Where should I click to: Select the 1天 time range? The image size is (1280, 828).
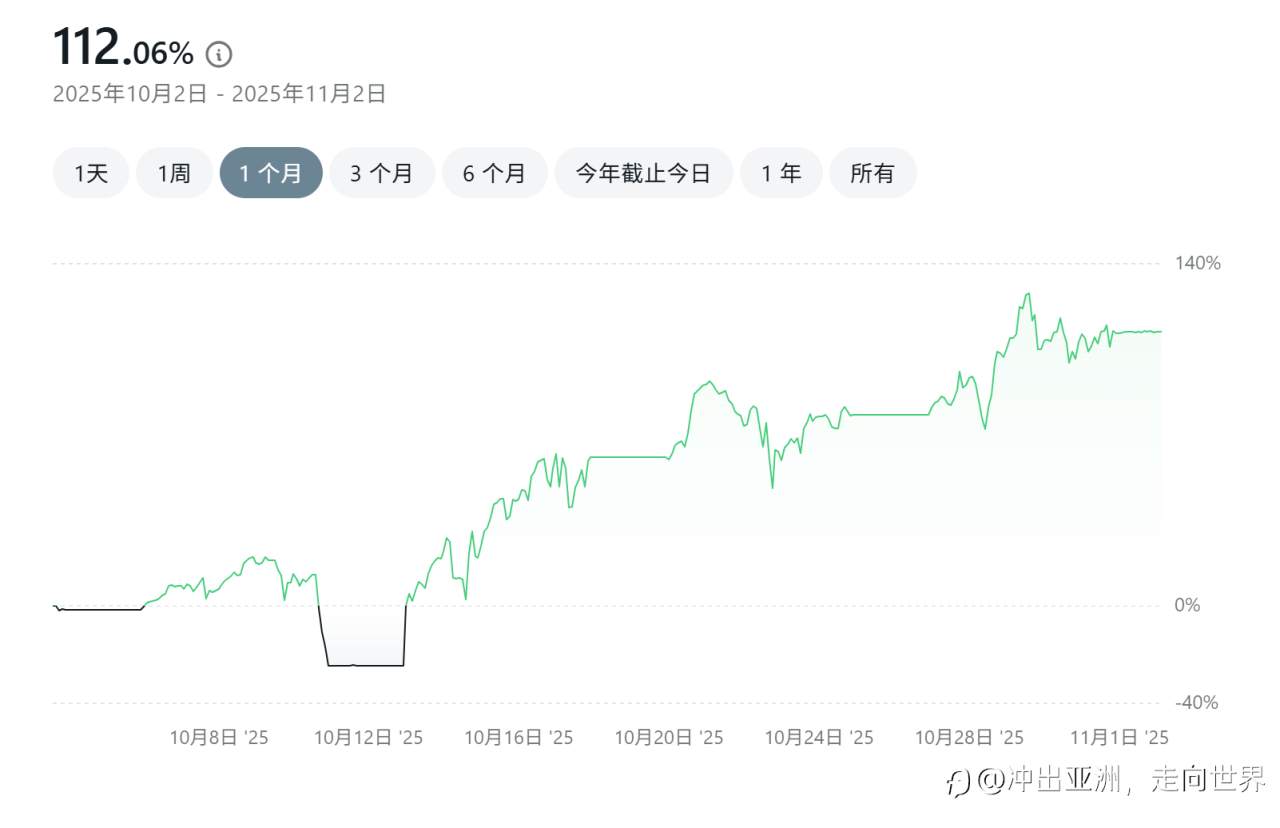click(x=91, y=173)
